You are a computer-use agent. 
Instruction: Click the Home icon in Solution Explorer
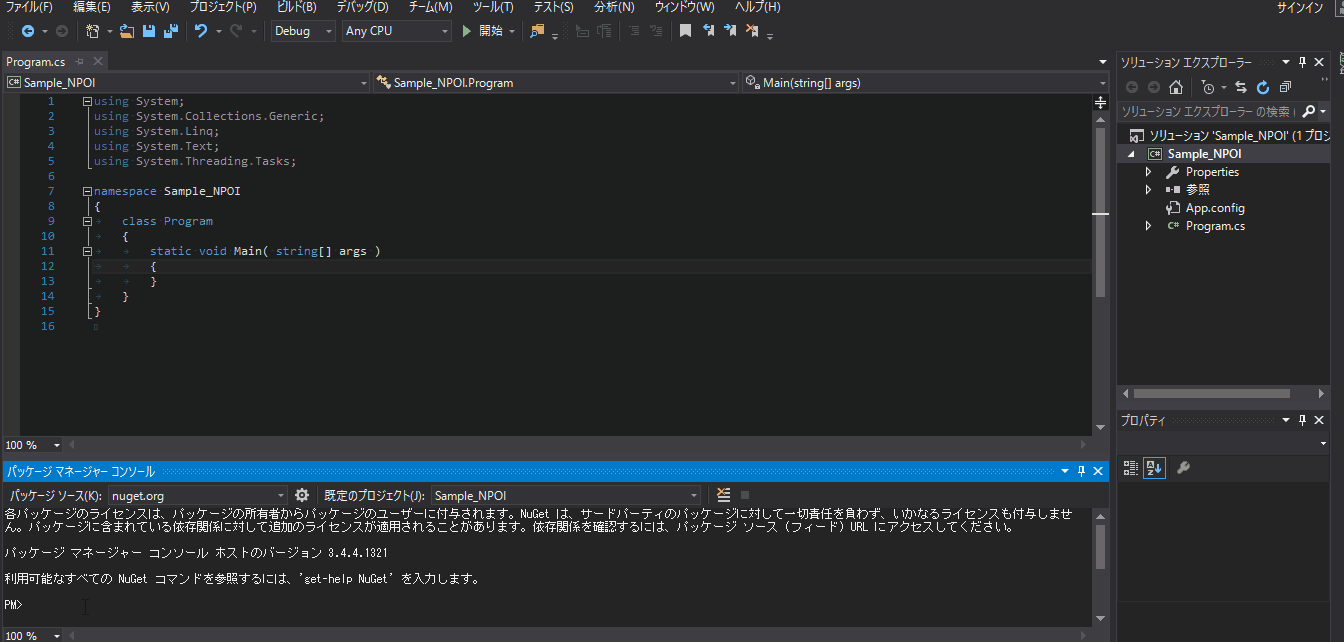[x=1176, y=88]
